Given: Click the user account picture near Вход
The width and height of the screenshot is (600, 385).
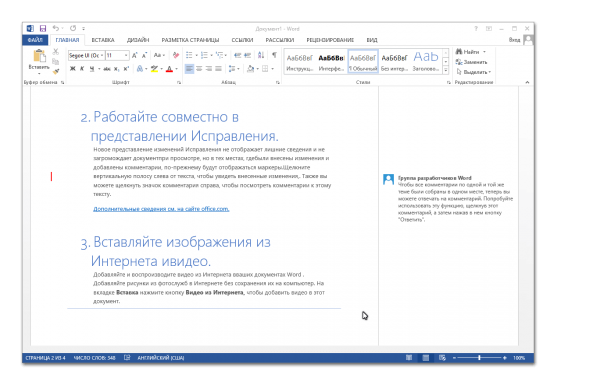Looking at the screenshot, I should point(528,40).
